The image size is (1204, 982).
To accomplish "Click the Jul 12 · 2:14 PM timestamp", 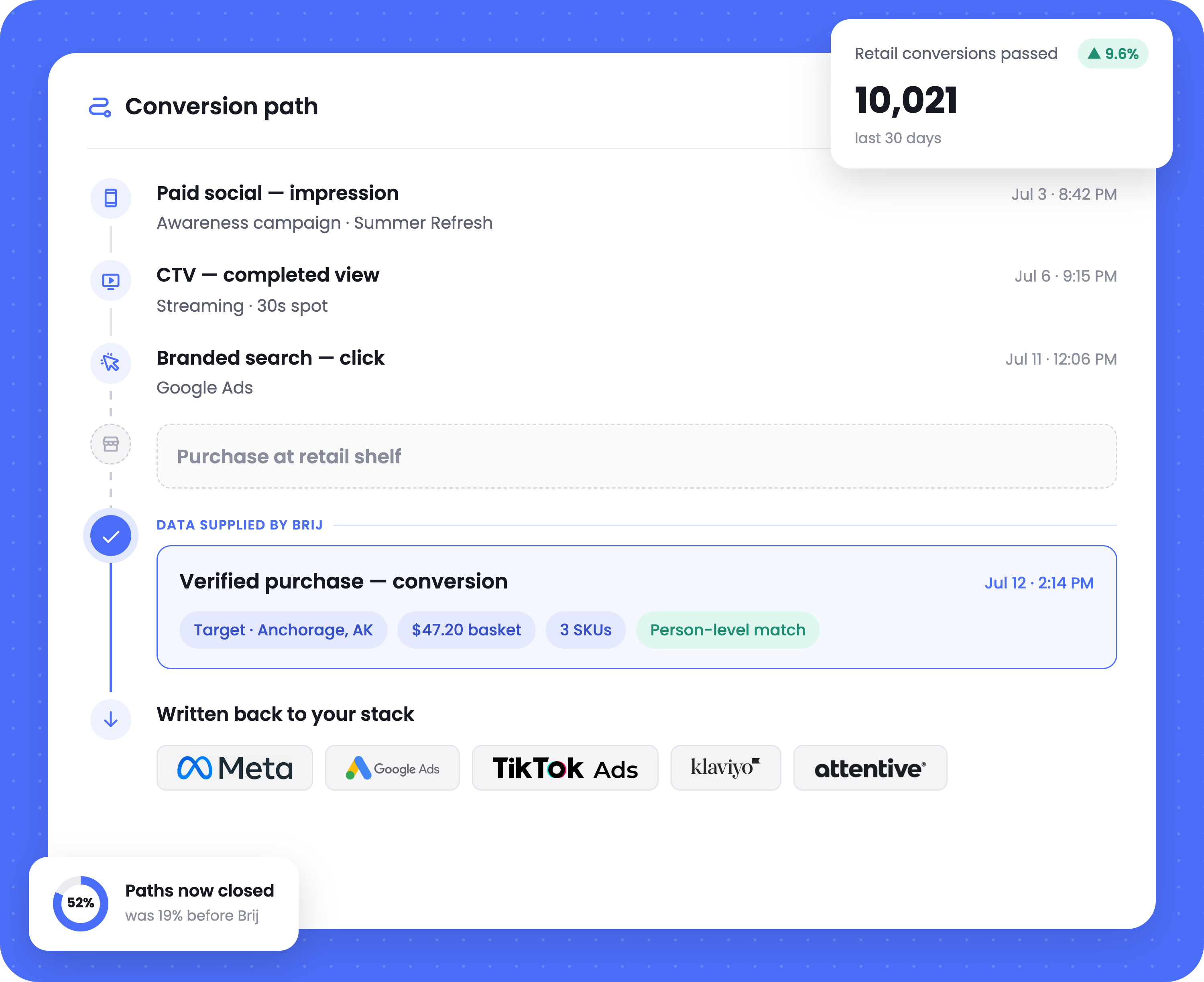I will 1039,582.
